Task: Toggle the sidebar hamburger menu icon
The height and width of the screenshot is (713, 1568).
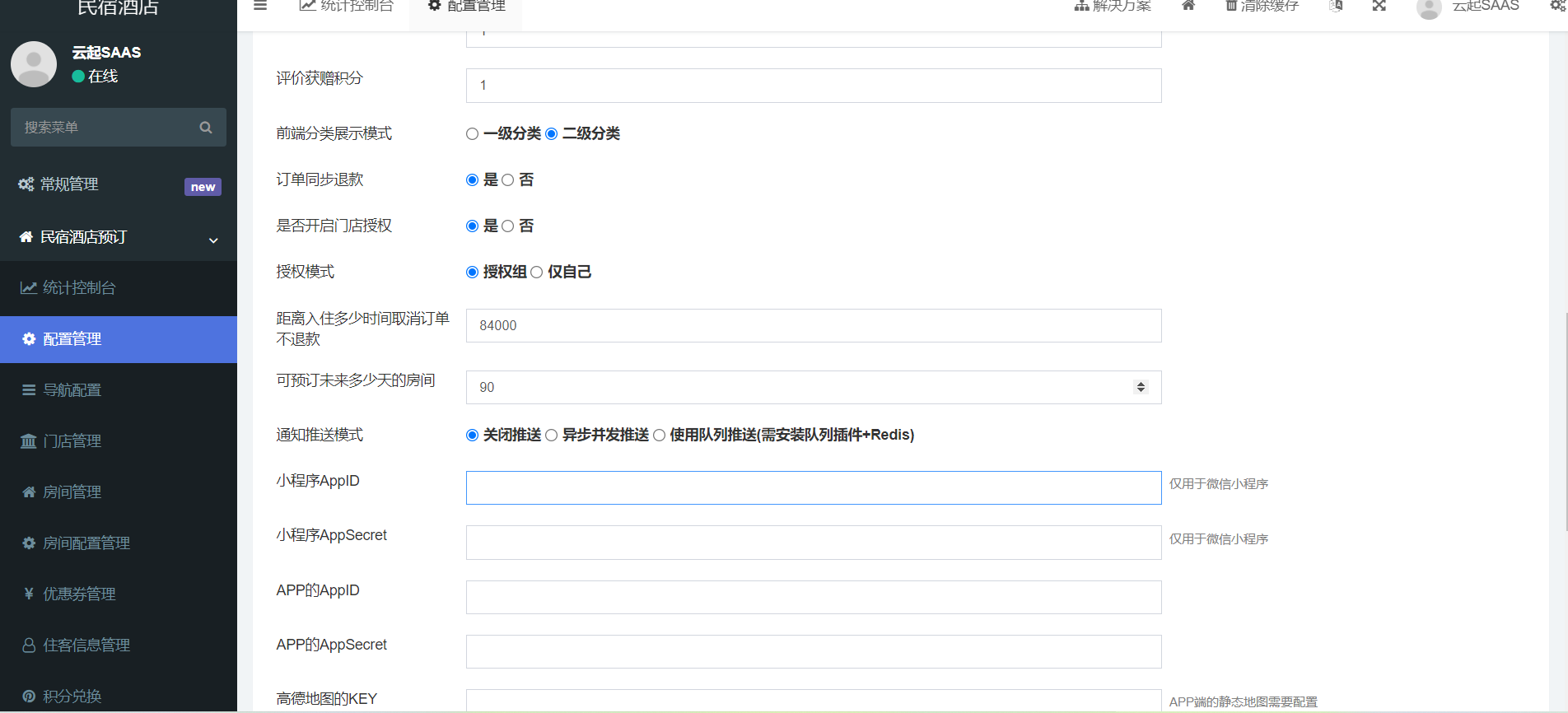Action: 260,5
